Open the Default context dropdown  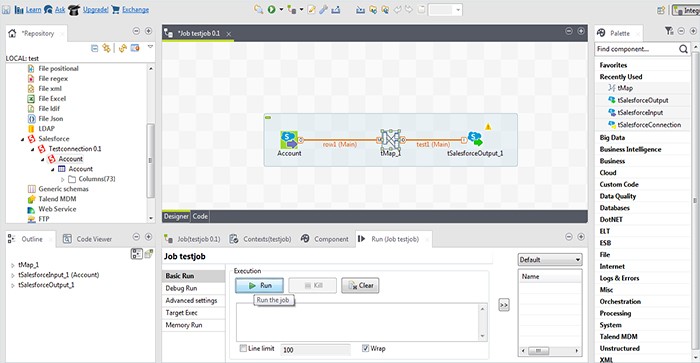(x=550, y=259)
